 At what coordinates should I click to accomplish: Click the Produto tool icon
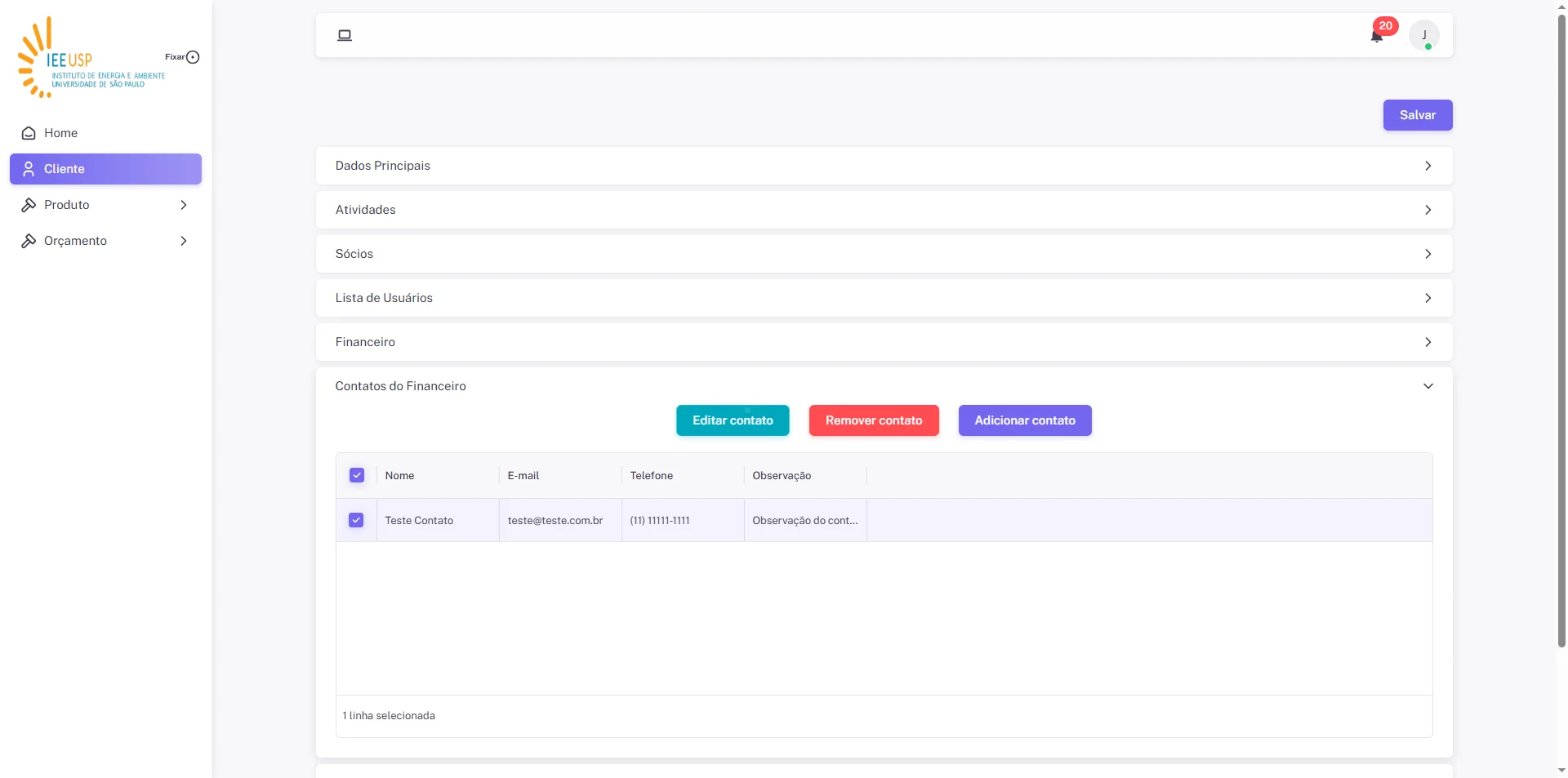coord(29,205)
